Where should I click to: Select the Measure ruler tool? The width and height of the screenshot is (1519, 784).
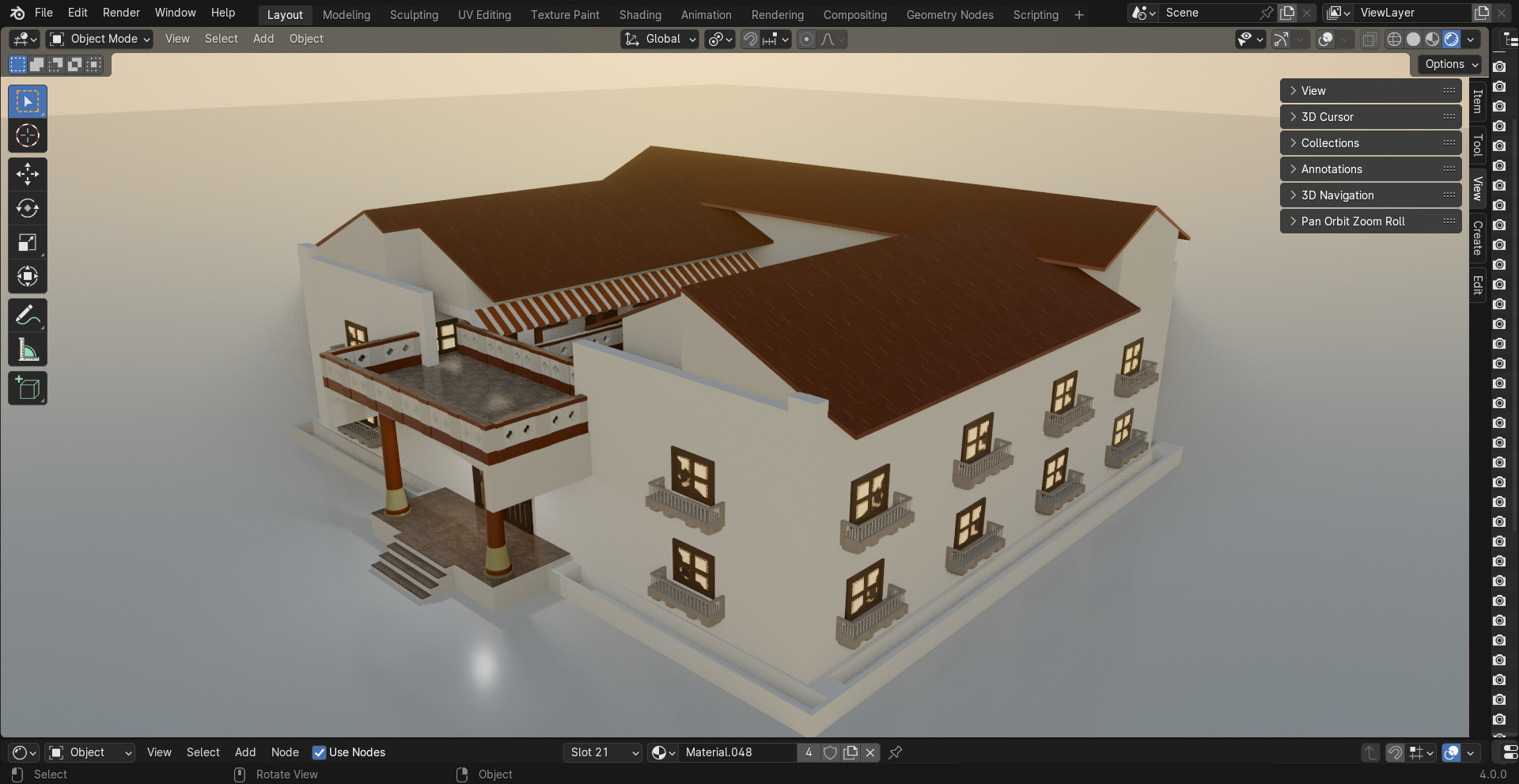(x=28, y=349)
